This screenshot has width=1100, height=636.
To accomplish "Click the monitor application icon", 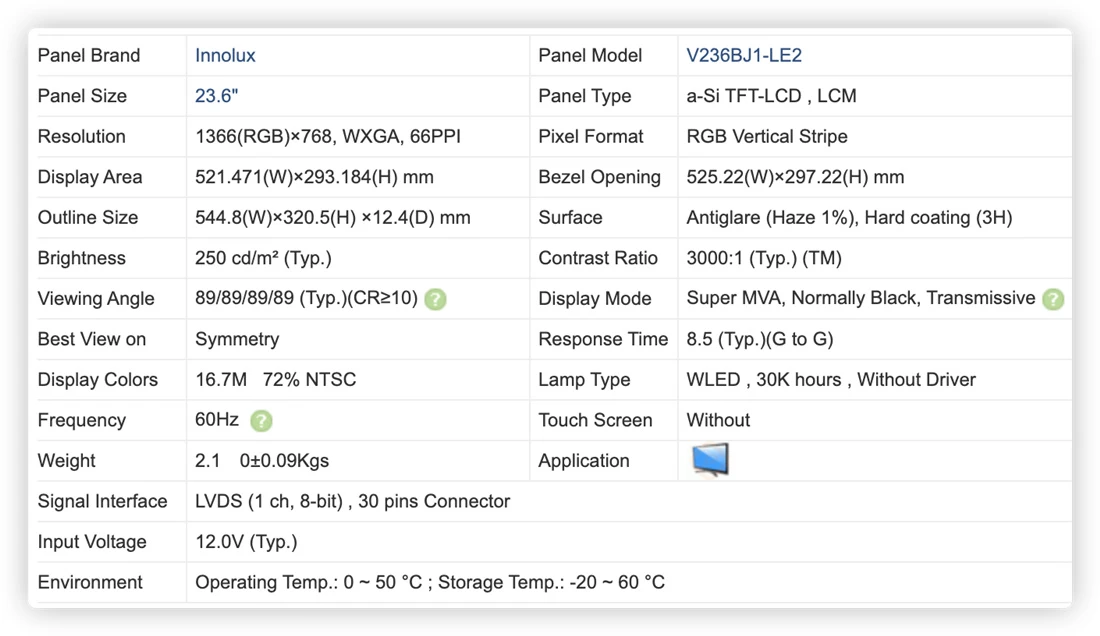I will point(710,460).
